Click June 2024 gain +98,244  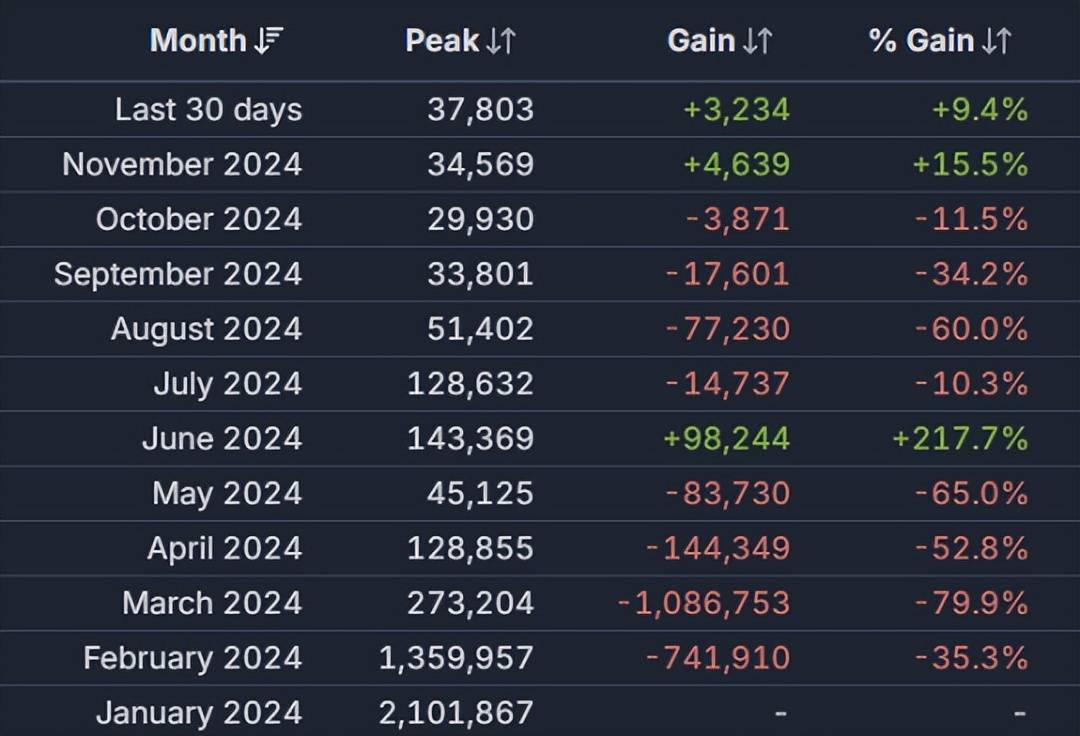[x=727, y=439]
